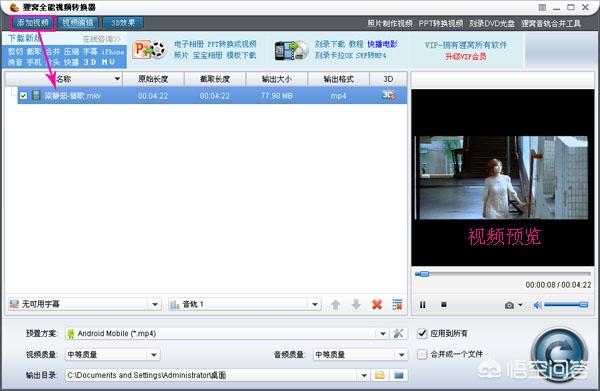Click the mp4 output format cell
Image resolution: width=600 pixels, height=391 pixels.
pyautogui.click(x=339, y=96)
